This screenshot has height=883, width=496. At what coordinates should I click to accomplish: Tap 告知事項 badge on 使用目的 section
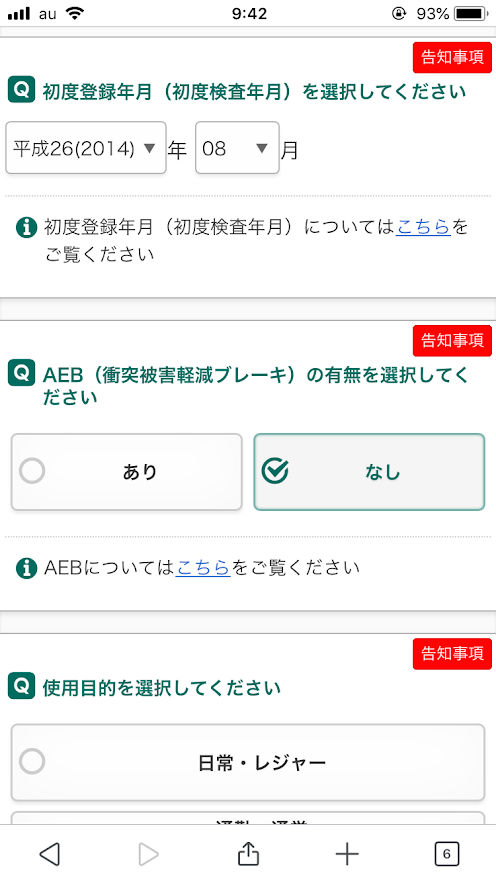tap(452, 654)
